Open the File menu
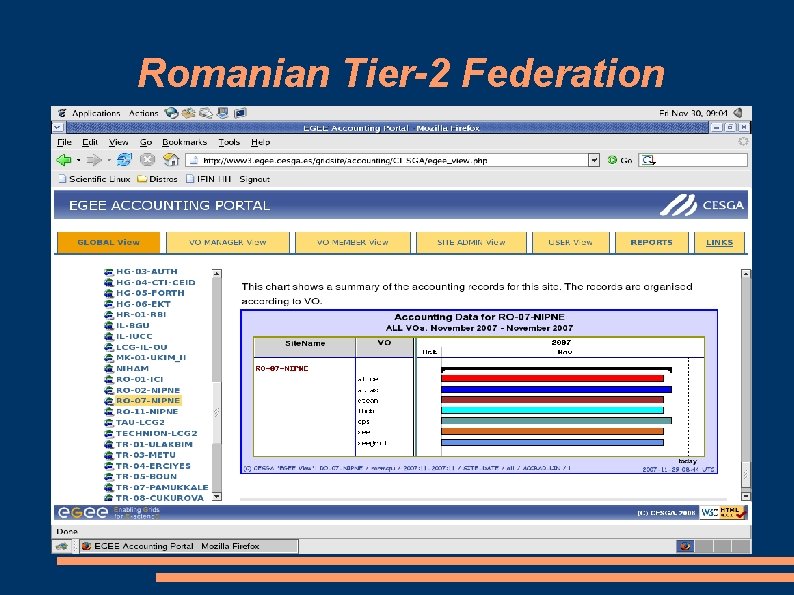This screenshot has width=794, height=595. [64, 142]
